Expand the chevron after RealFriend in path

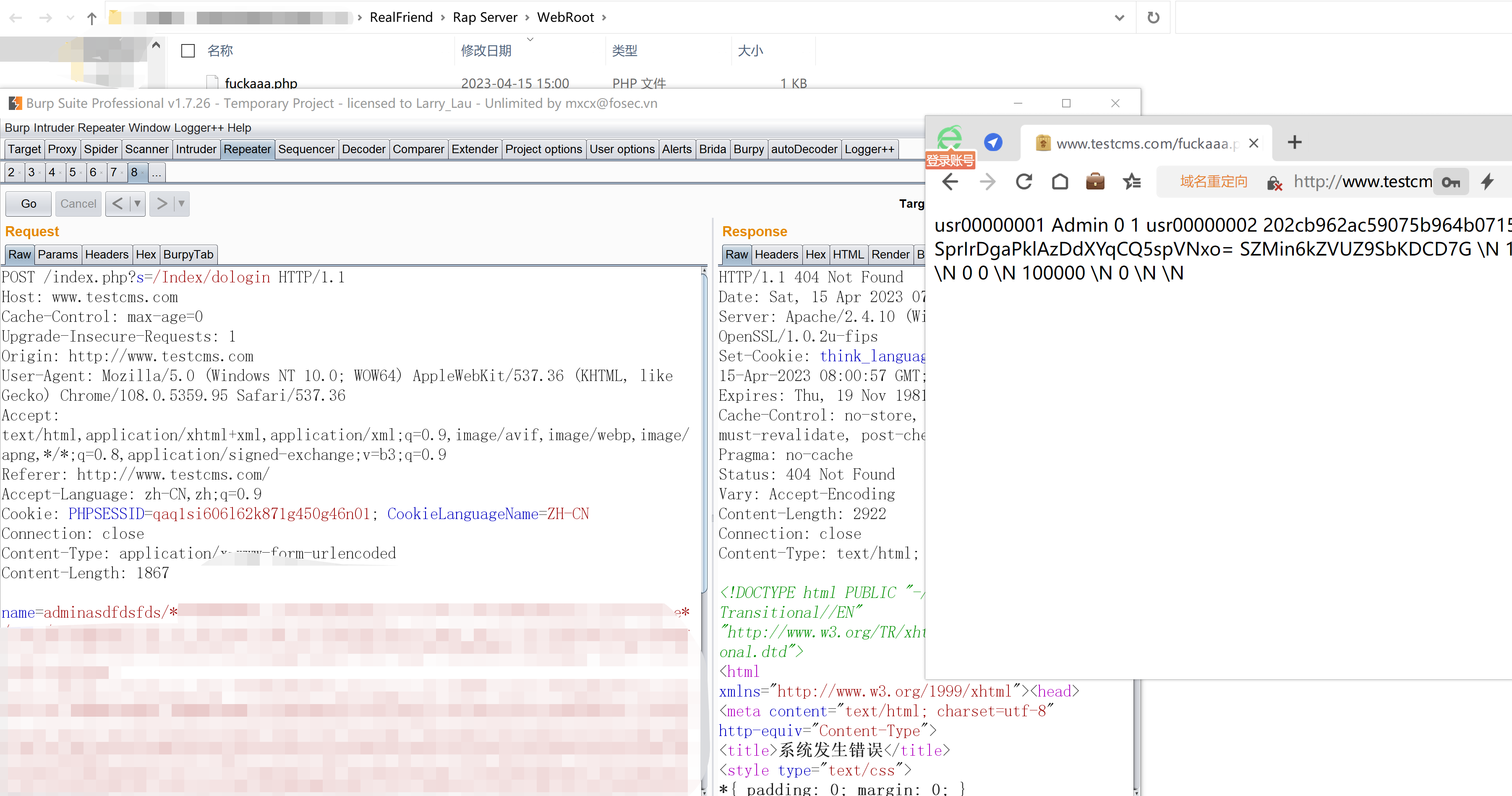point(443,18)
